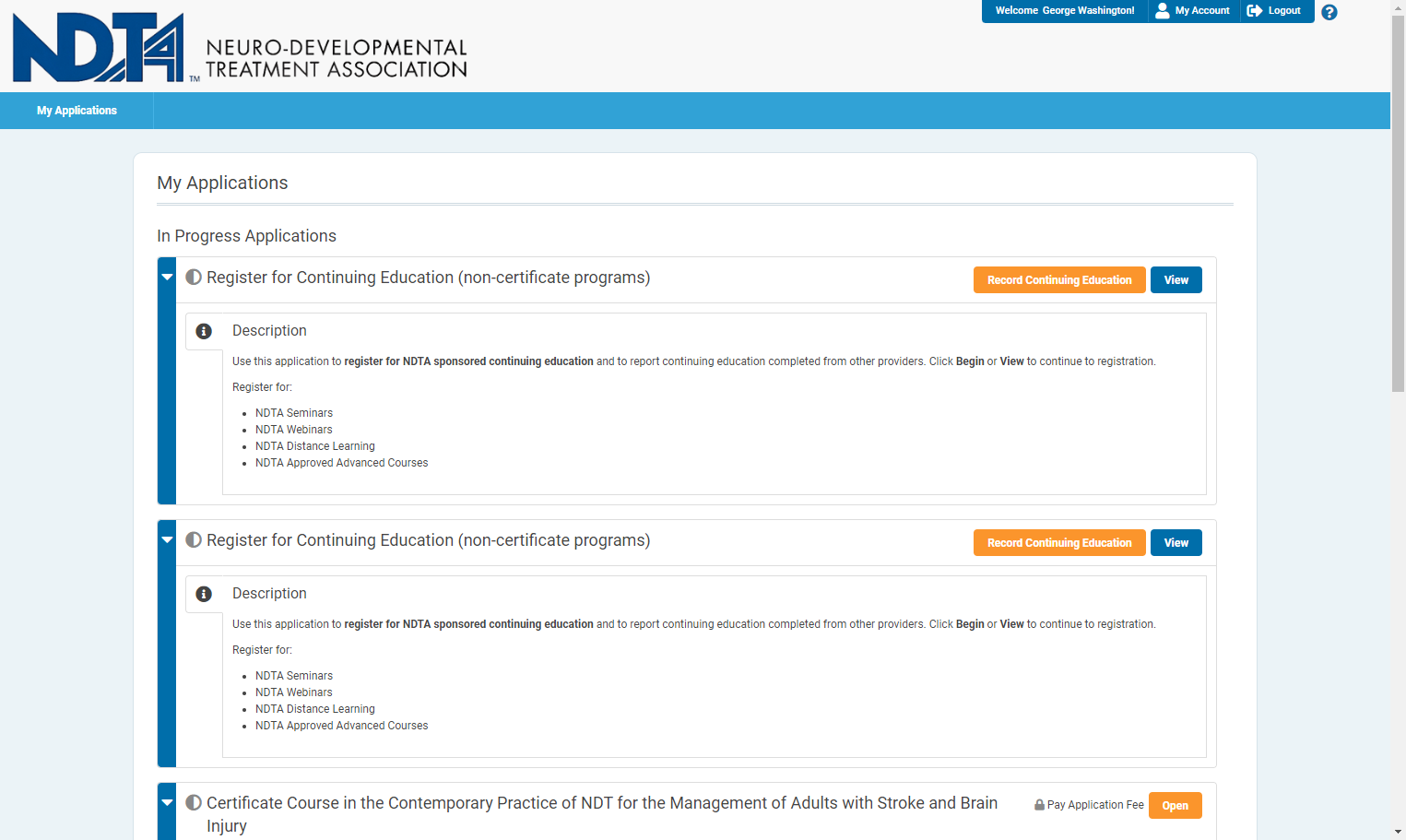Click half-circle status icon of second Continuing Education application
The image size is (1406, 840).
pos(194,540)
